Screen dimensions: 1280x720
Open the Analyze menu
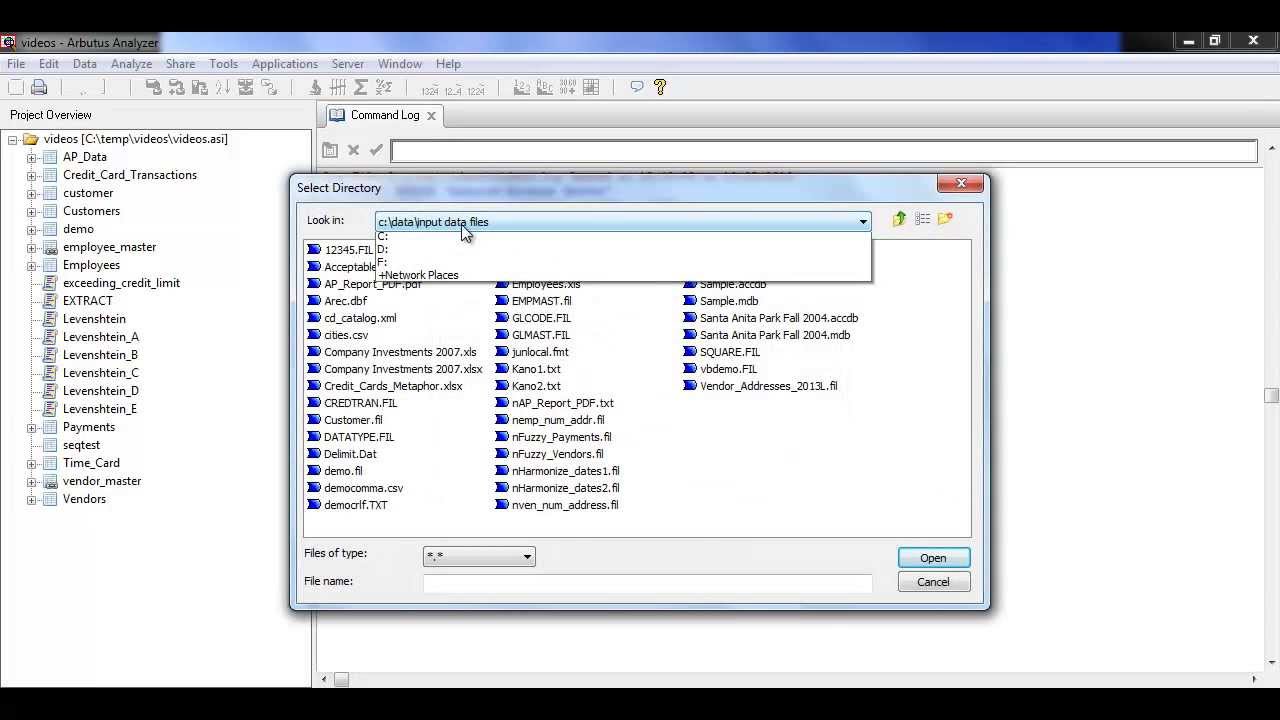pos(131,64)
